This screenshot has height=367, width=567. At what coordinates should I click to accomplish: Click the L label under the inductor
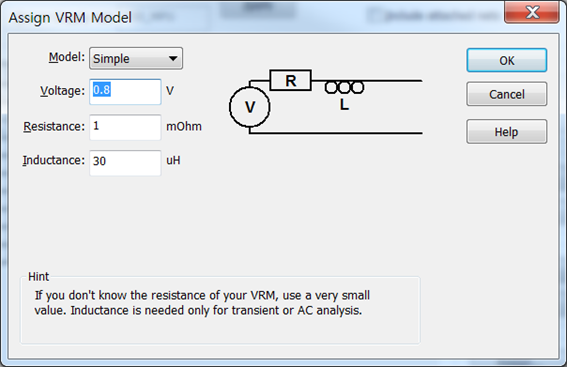click(x=344, y=105)
